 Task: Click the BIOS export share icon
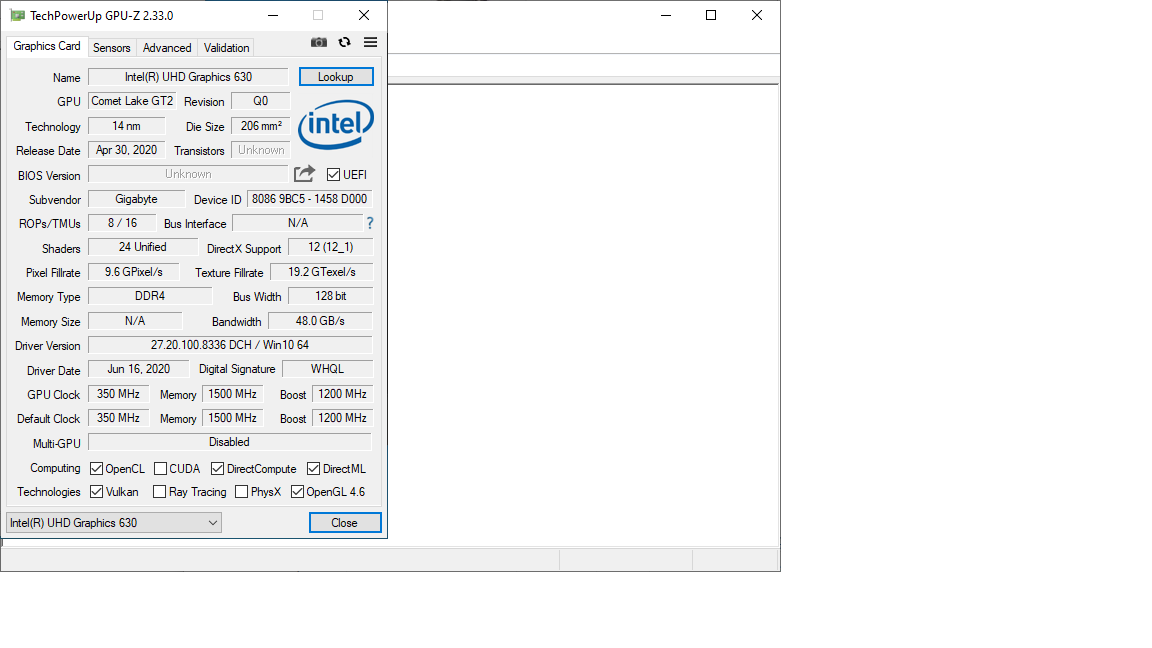pos(304,174)
